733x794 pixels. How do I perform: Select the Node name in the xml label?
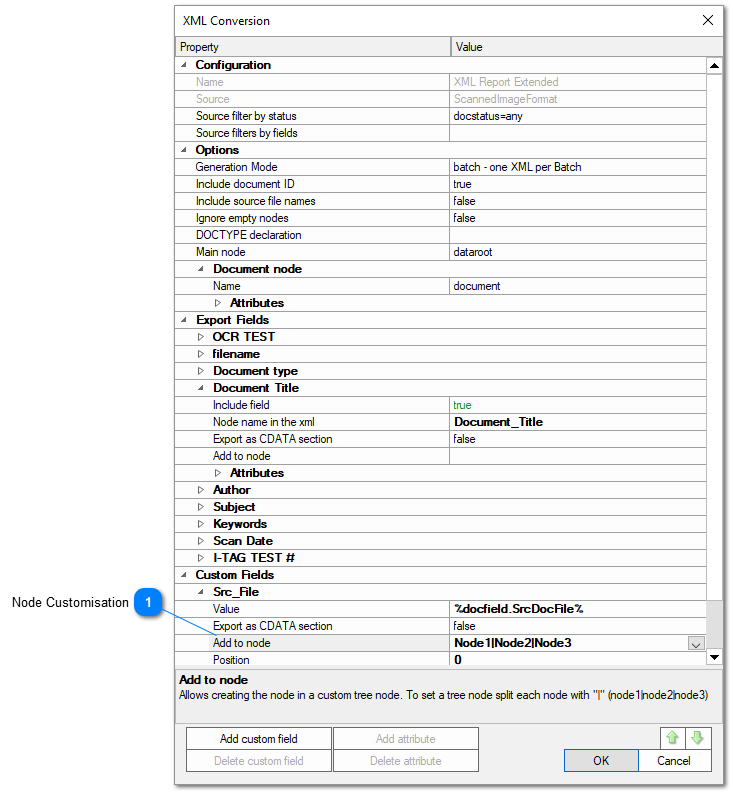[263, 422]
